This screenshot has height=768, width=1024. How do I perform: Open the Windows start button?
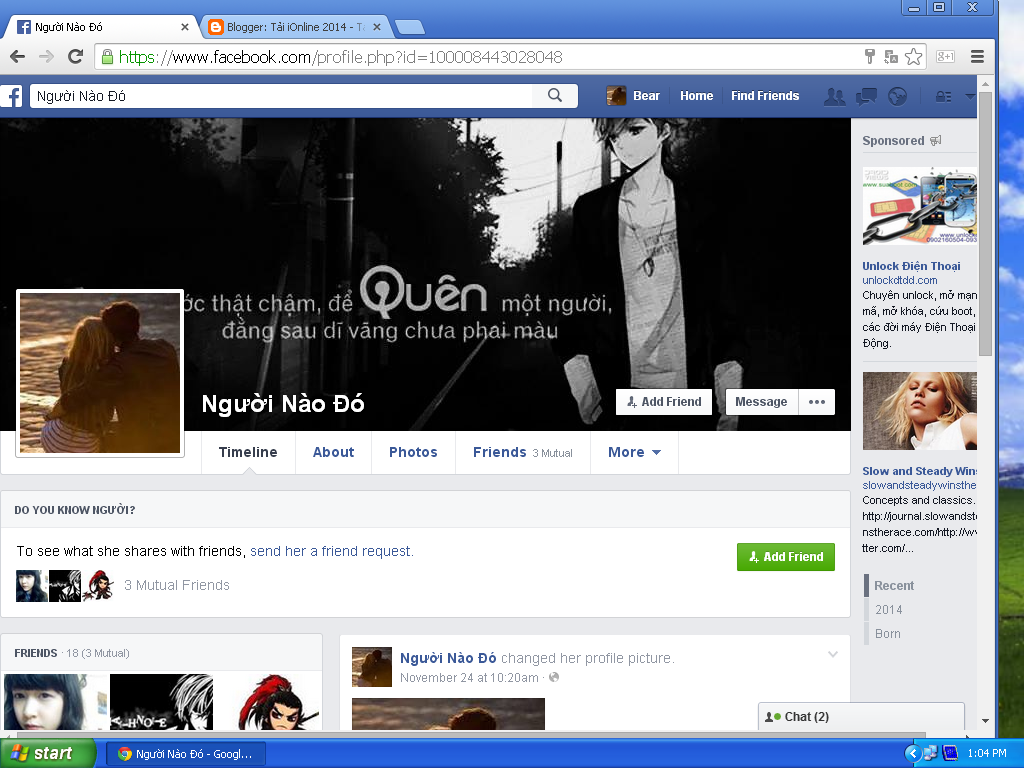click(46, 753)
